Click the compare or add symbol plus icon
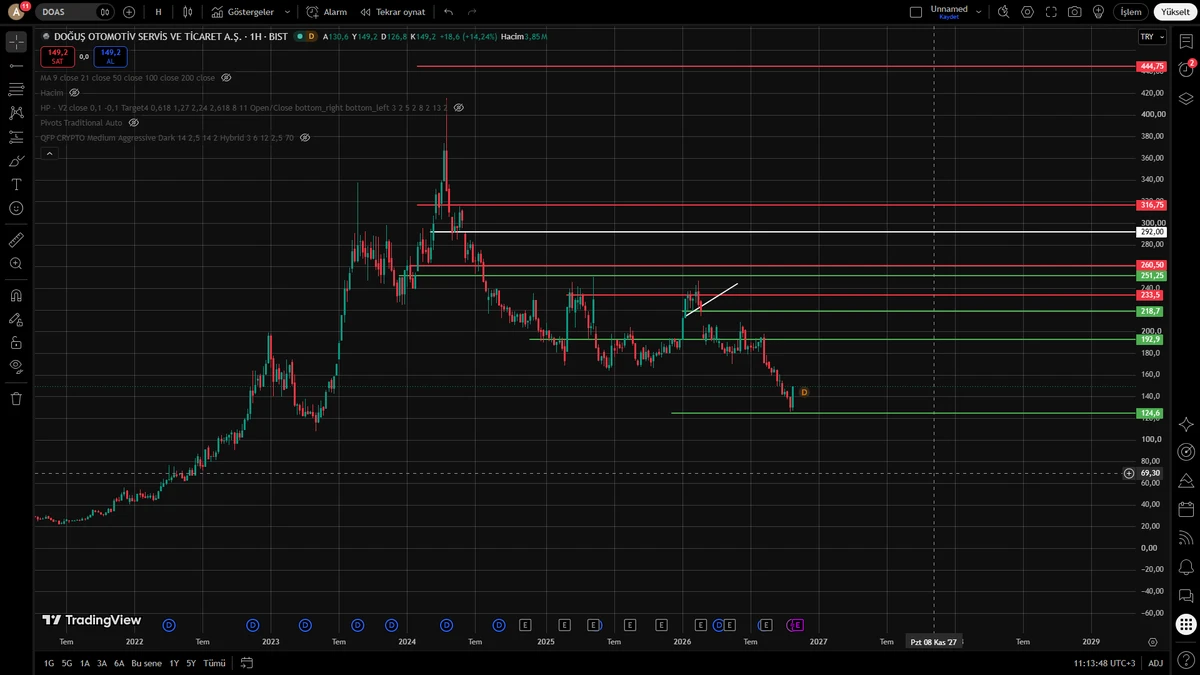Screen dimensions: 1200x675 point(129,12)
